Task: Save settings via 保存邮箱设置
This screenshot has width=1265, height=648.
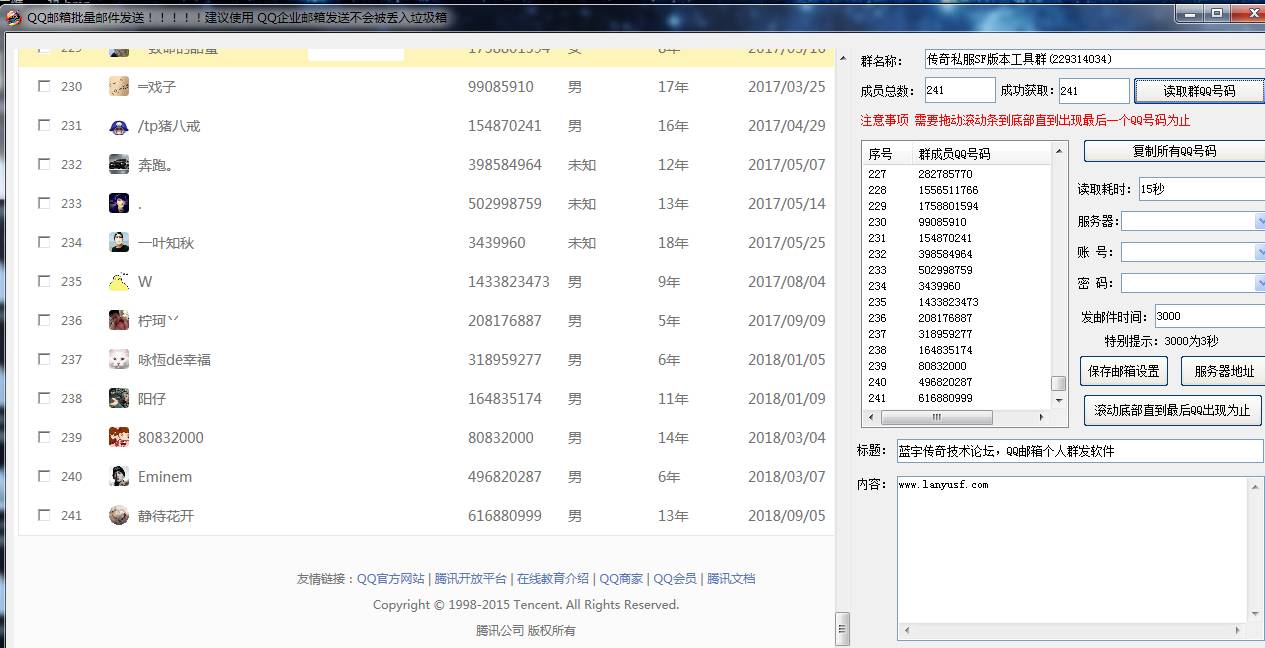Action: 1123,371
